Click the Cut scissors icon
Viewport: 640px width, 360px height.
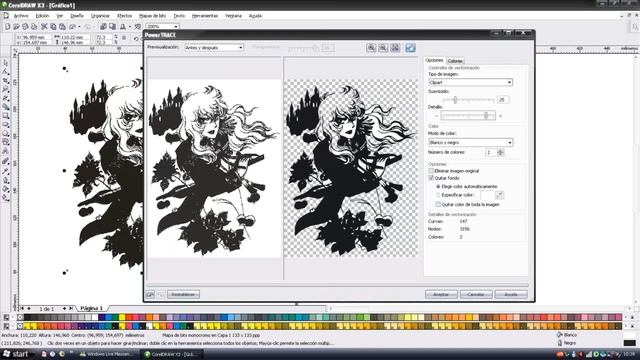tap(44, 27)
